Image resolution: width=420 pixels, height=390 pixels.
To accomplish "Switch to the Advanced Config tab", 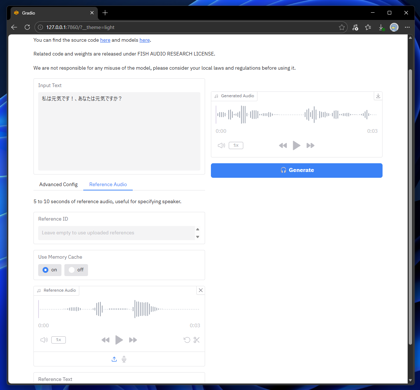I will (x=58, y=184).
